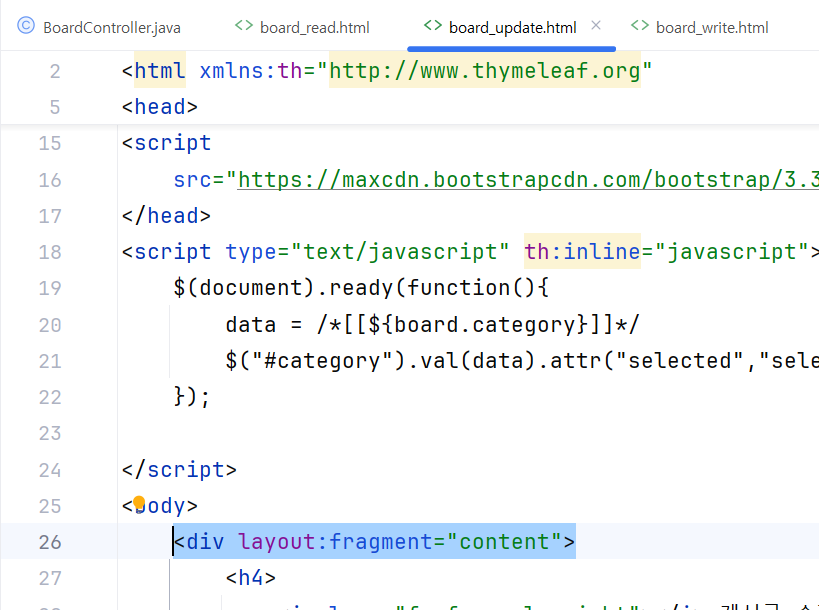Click the HTML file icon on board_update.html tab

433,25
